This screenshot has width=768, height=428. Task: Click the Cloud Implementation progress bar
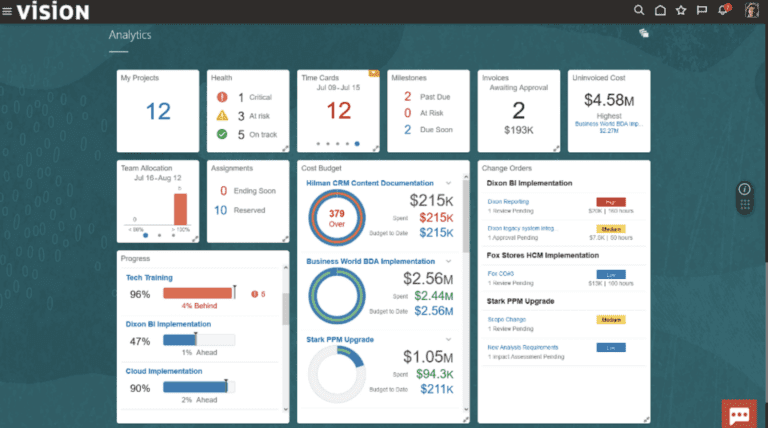199,387
